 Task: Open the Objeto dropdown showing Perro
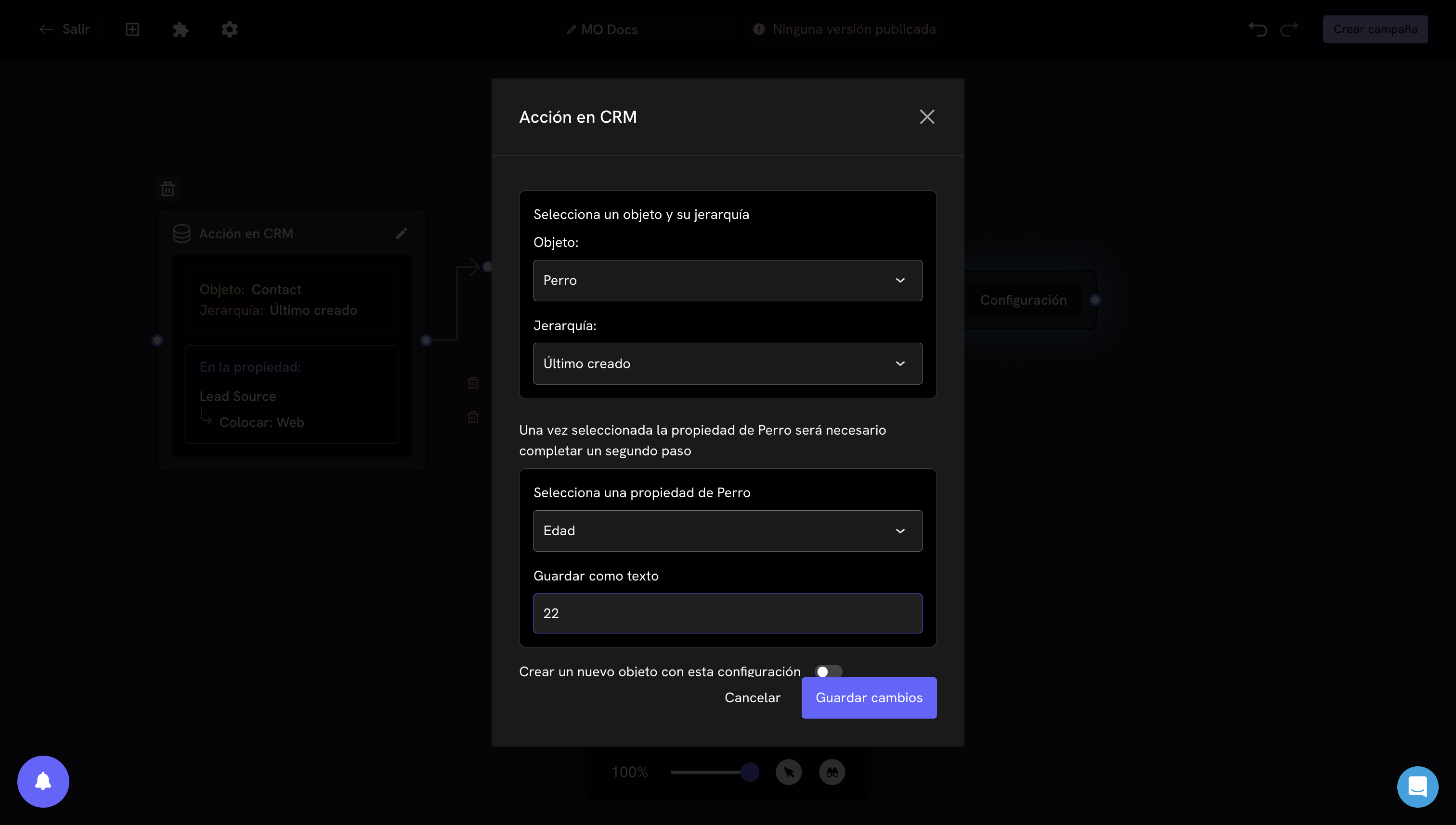point(728,281)
